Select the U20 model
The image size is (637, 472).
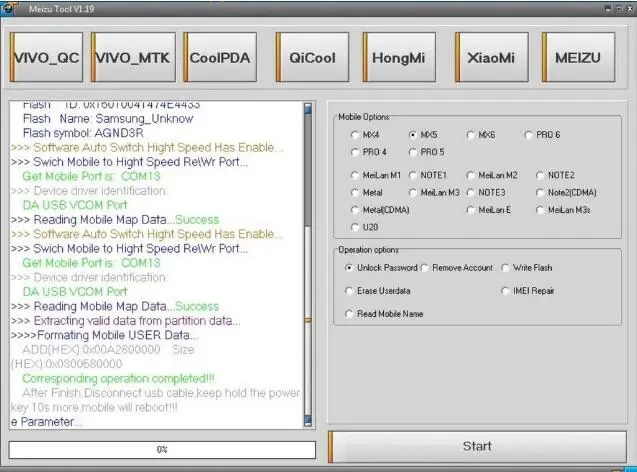coord(364,227)
